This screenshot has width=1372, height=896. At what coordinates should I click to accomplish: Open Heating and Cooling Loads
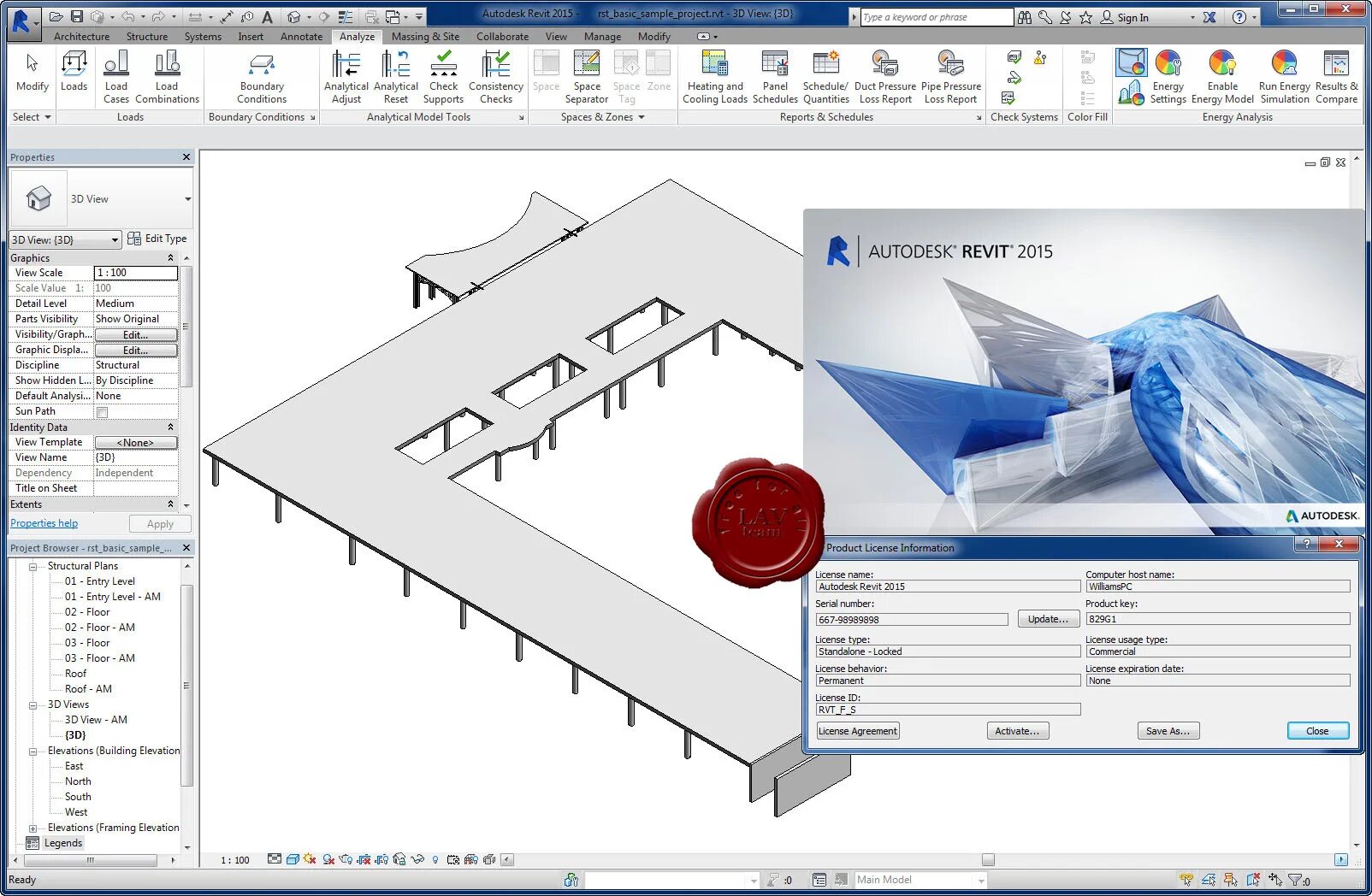point(715,77)
